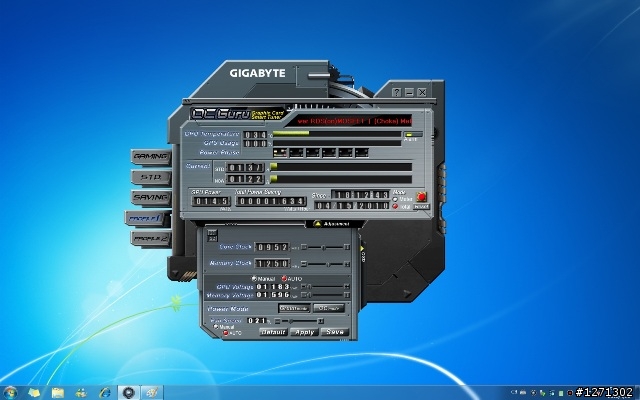The width and height of the screenshot is (640, 400).
Task: Increase Memory Voltage with the plus button
Action: coord(347,295)
